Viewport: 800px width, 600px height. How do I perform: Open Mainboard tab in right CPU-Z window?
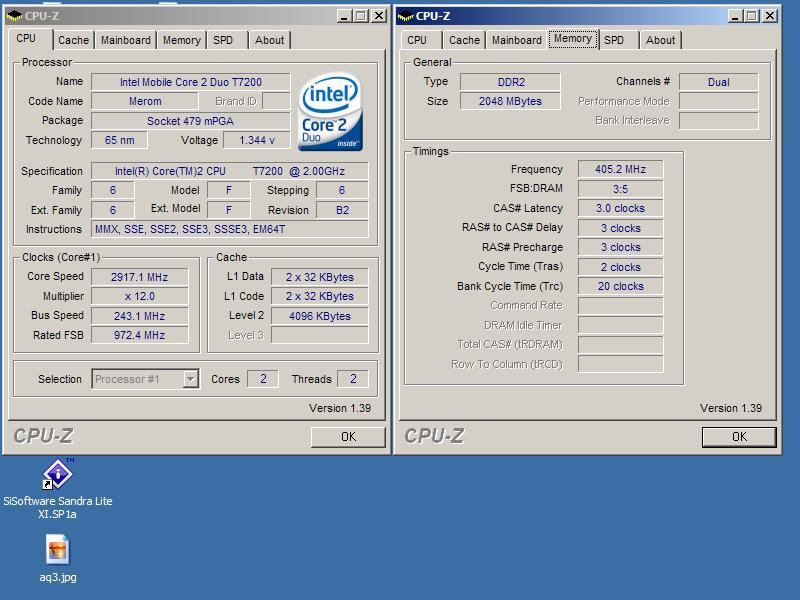click(x=517, y=40)
